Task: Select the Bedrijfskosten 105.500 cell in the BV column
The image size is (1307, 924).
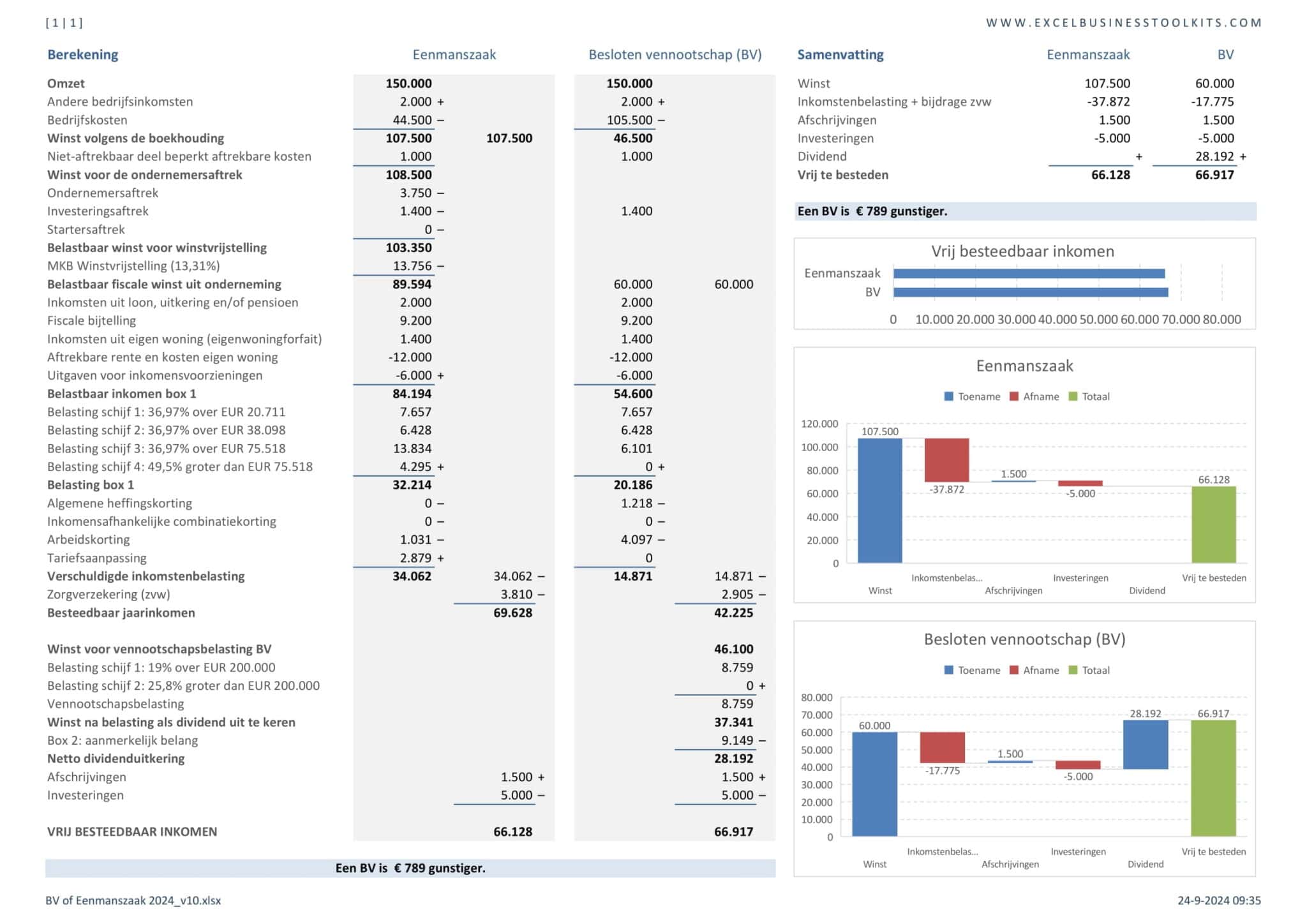Action: pos(629,120)
